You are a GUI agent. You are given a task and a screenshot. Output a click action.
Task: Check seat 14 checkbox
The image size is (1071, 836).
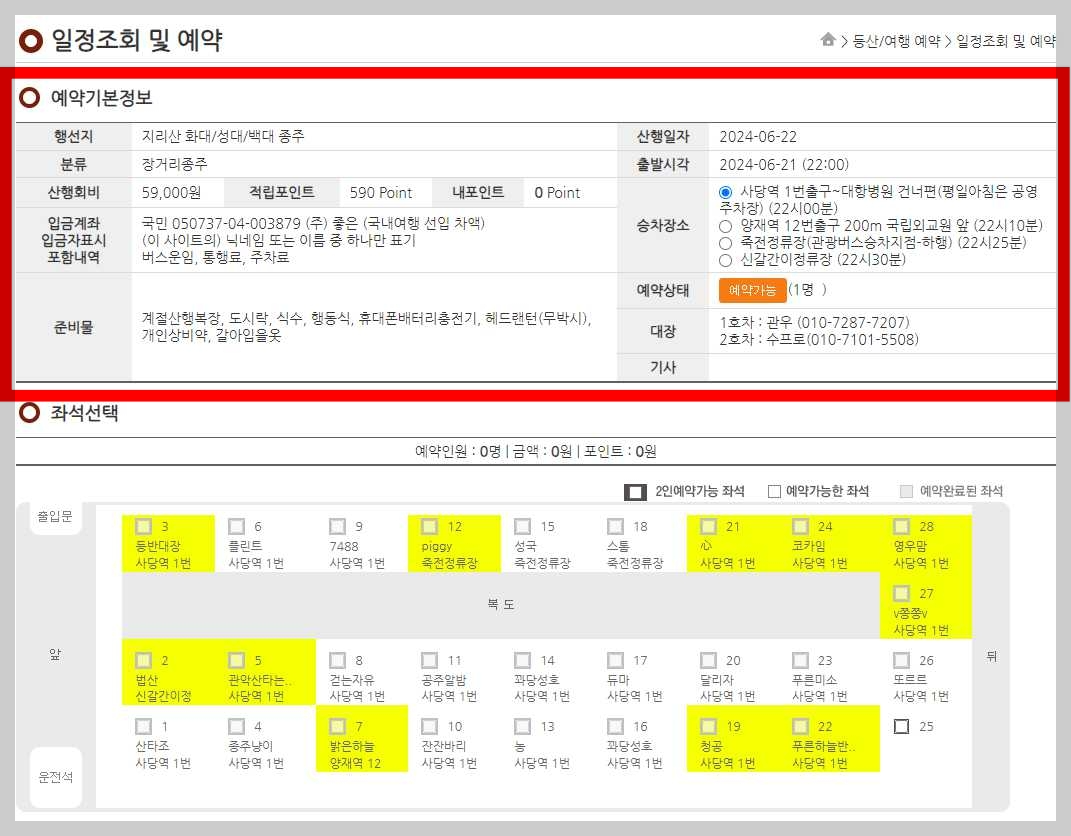523,660
